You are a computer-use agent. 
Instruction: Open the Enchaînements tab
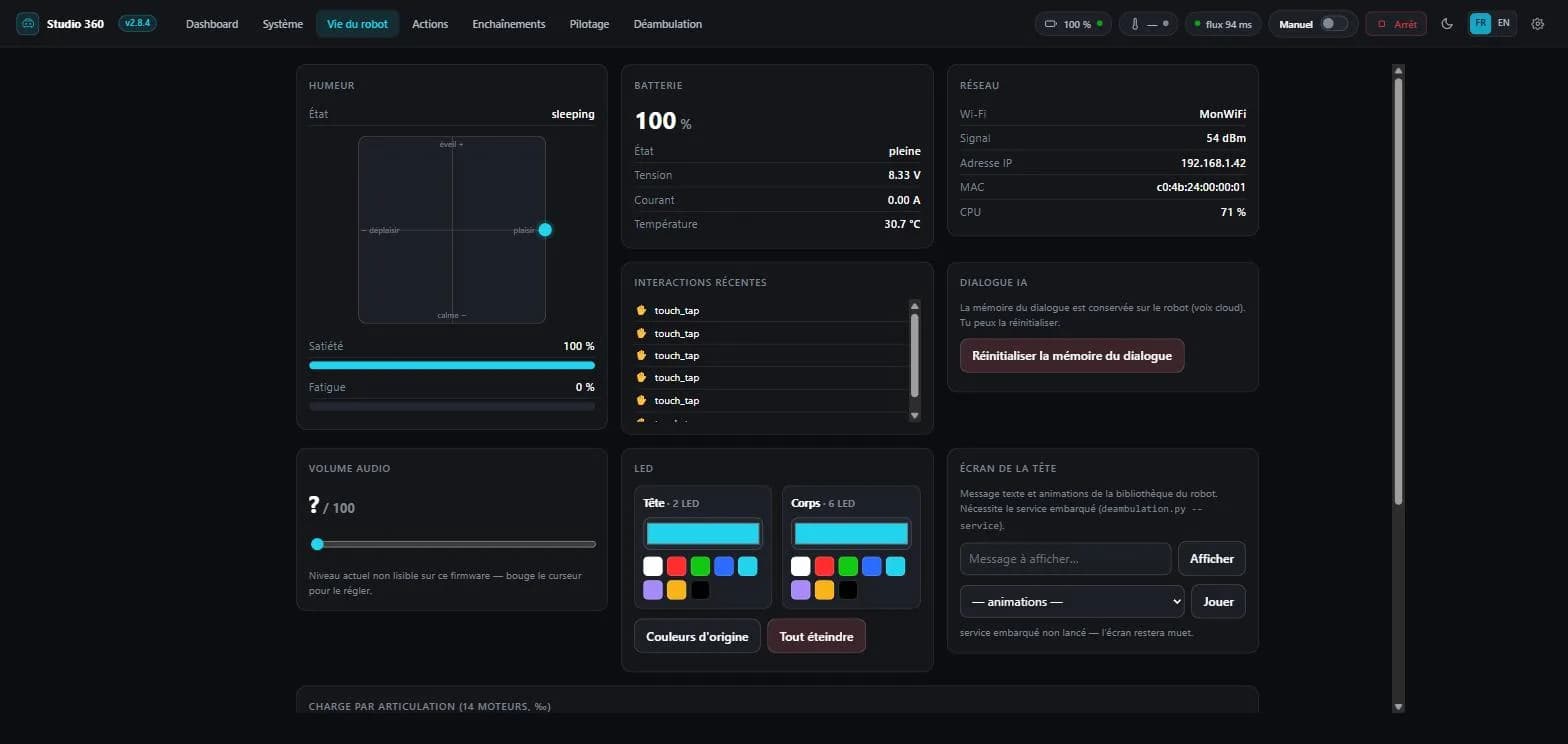[x=509, y=24]
